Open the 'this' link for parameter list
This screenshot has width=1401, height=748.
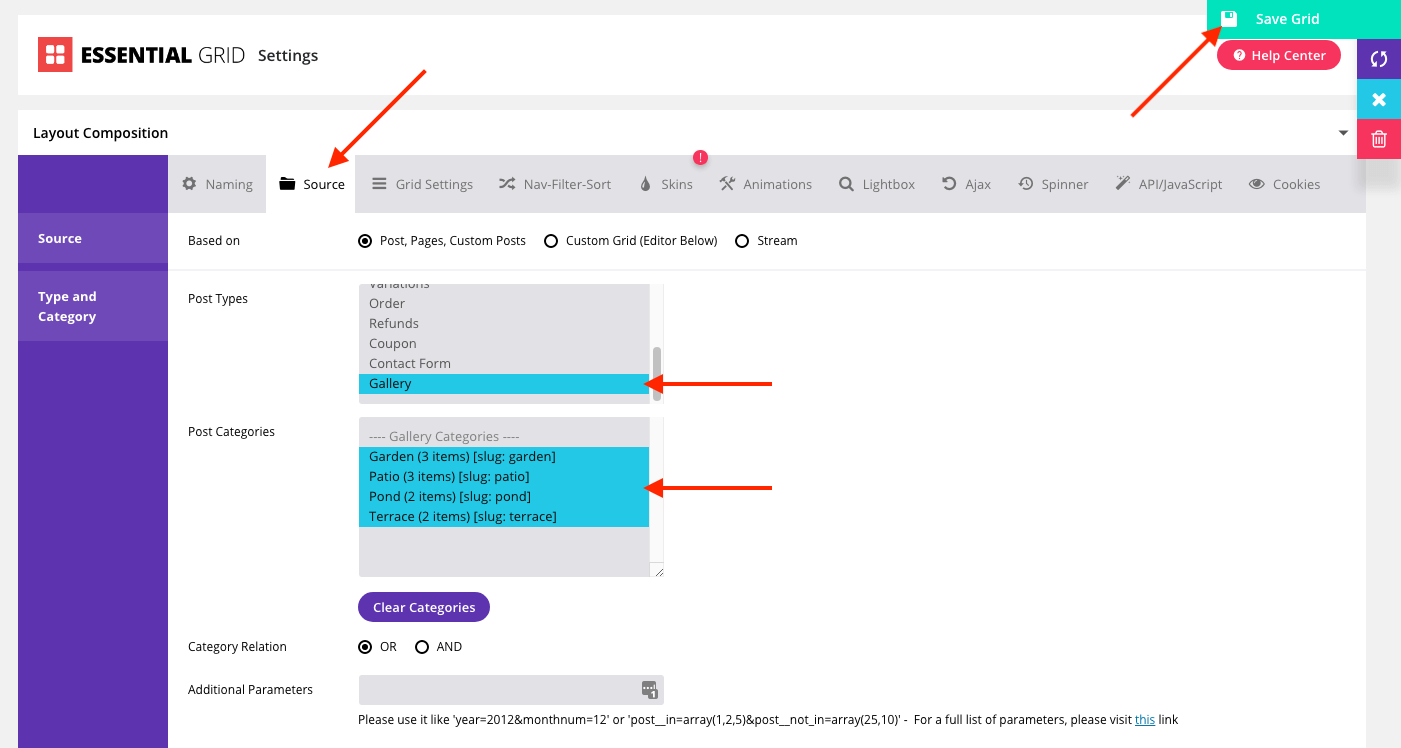coord(1145,719)
